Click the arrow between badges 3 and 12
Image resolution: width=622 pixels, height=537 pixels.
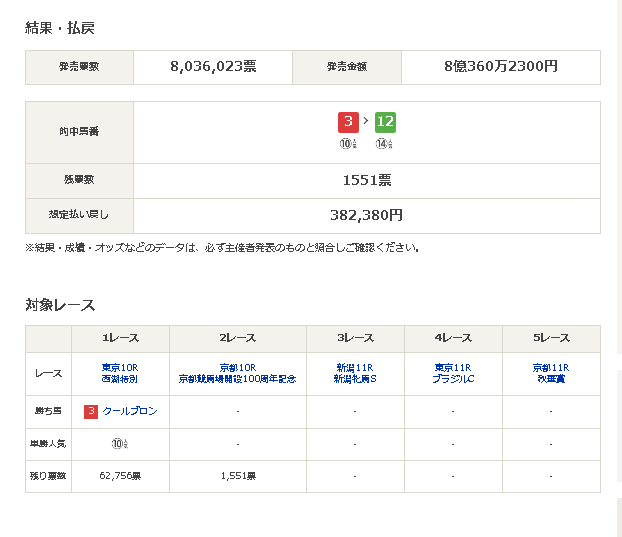(366, 122)
